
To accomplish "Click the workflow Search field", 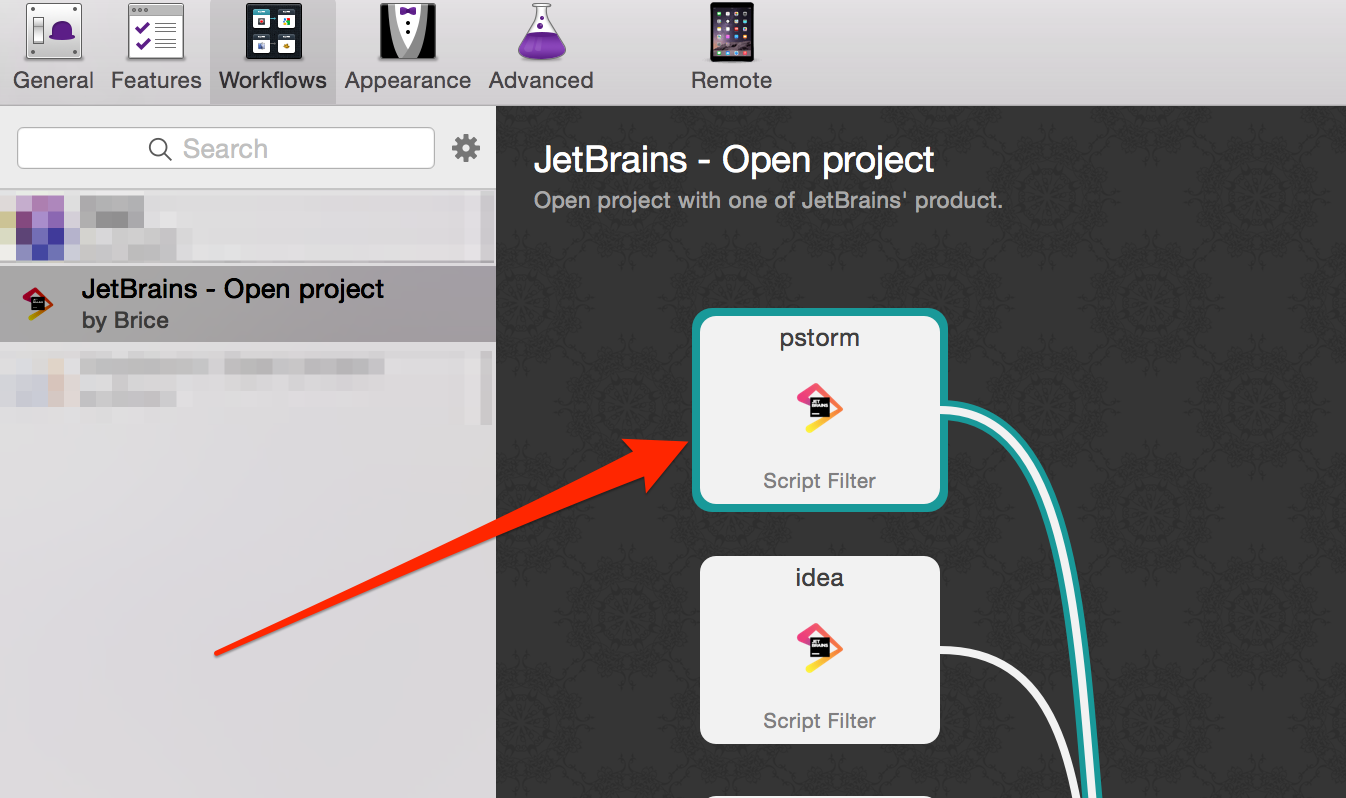I will click(226, 149).
